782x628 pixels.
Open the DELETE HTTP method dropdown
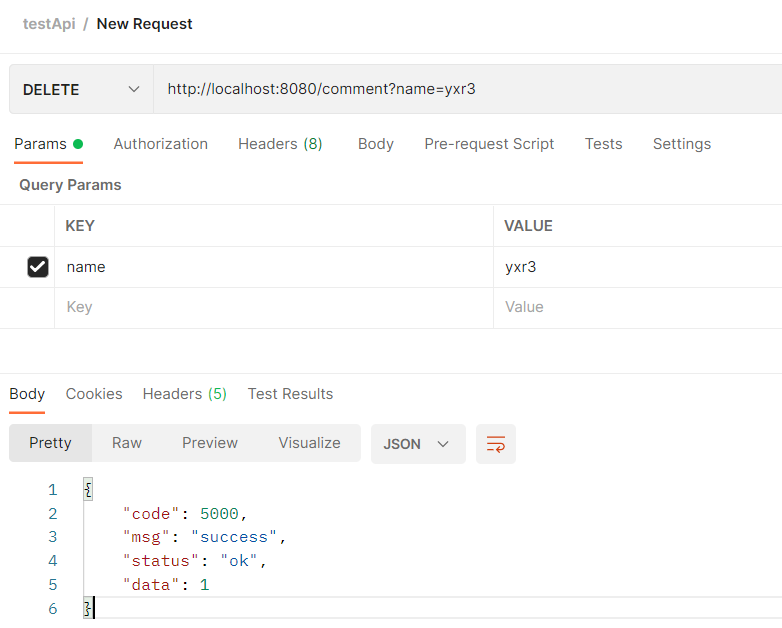pyautogui.click(x=81, y=89)
